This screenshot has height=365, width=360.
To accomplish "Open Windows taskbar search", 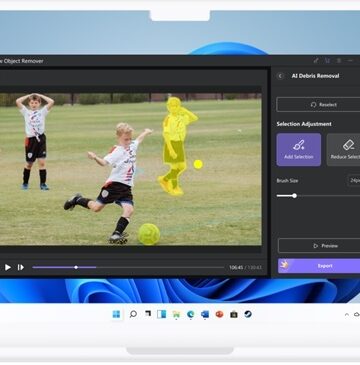I will (x=133, y=314).
